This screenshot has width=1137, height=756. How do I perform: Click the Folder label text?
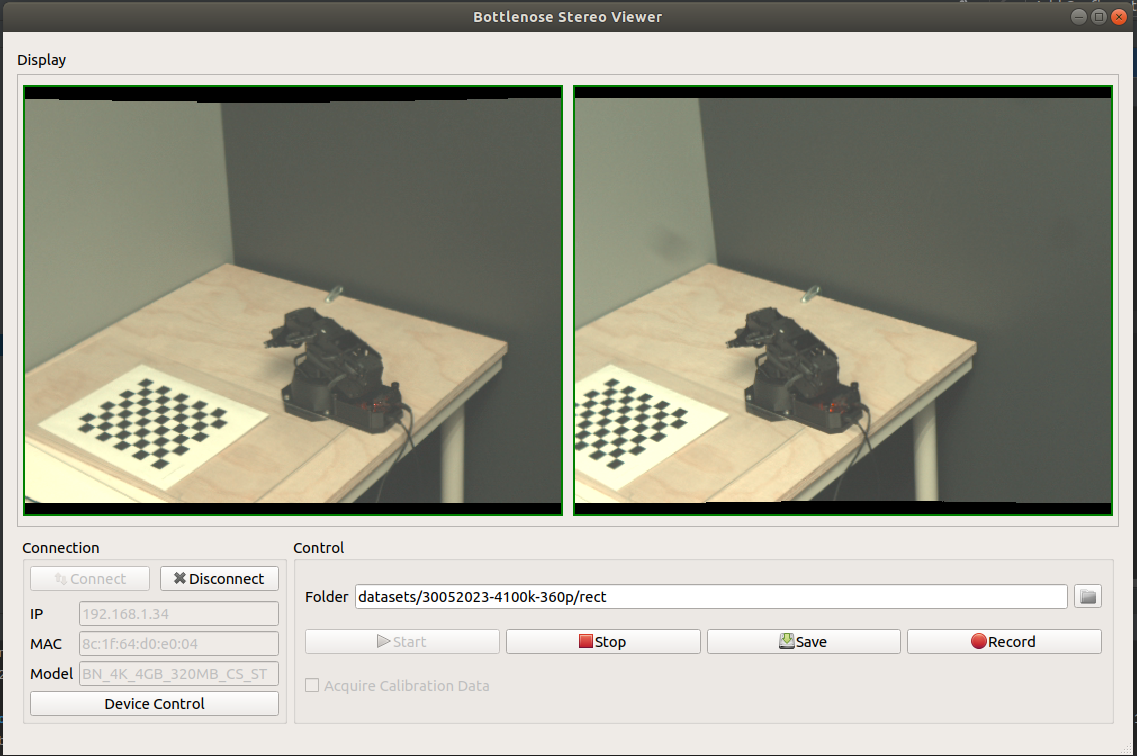(326, 597)
